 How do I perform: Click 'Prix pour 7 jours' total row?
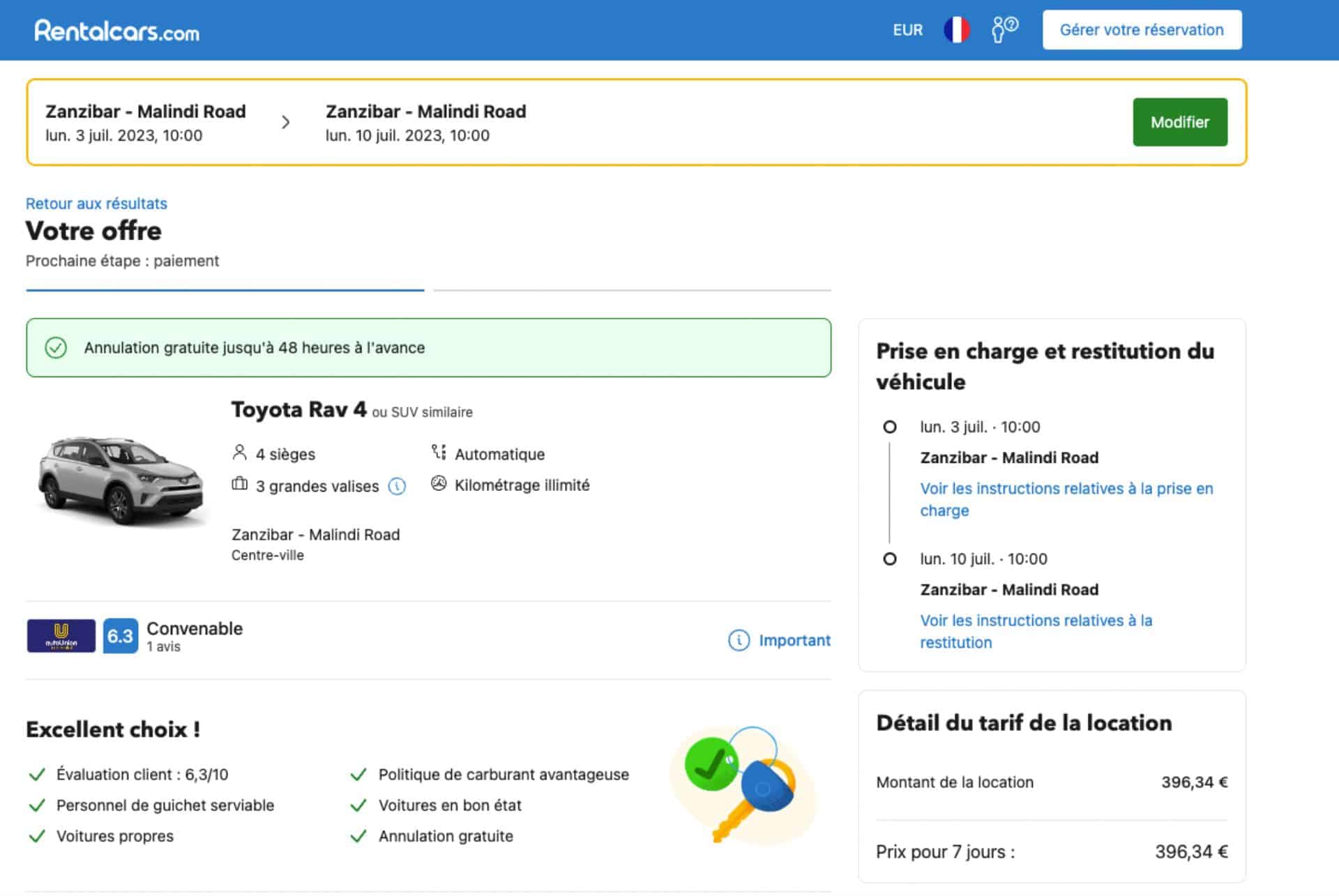(1052, 851)
